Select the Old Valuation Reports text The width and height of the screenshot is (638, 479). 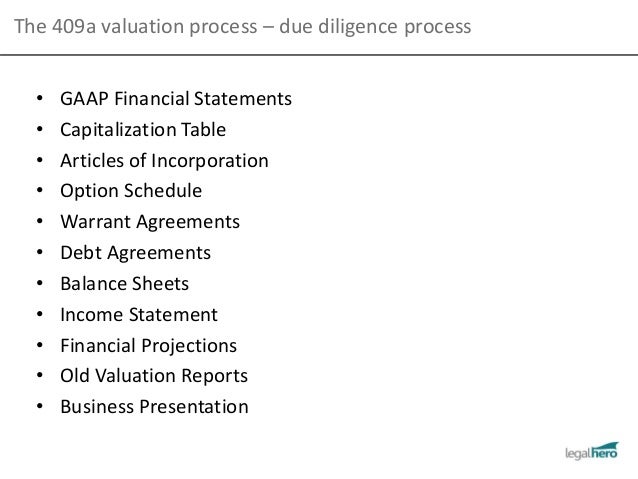pyautogui.click(x=154, y=376)
